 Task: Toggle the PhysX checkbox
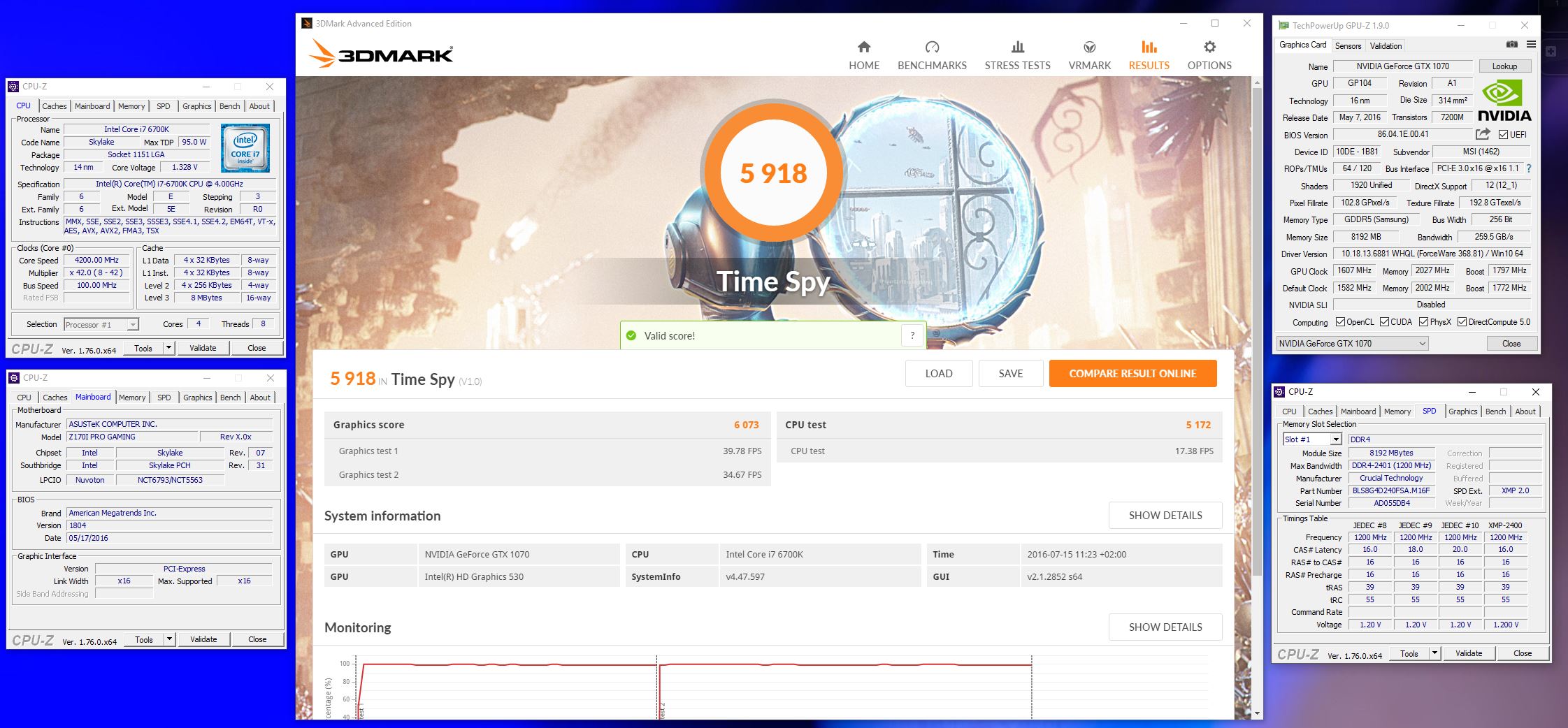pyautogui.click(x=1423, y=322)
